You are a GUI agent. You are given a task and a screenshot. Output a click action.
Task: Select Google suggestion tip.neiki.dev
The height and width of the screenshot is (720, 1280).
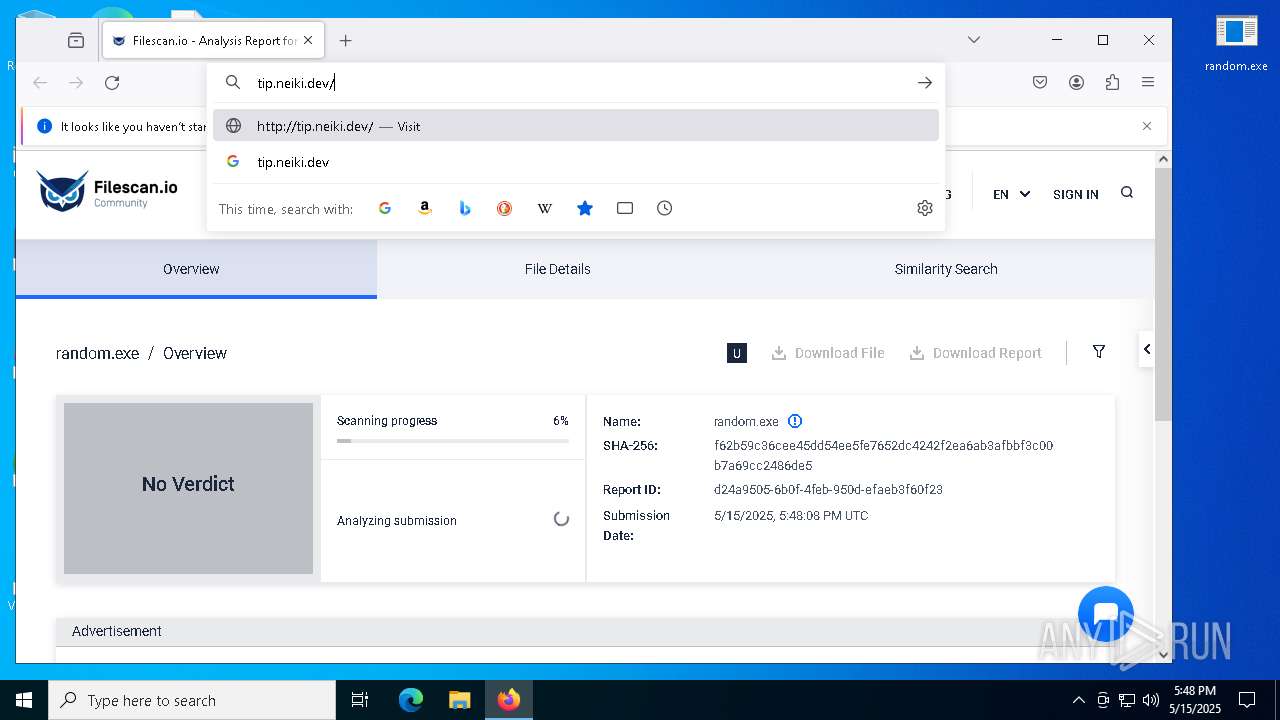[x=576, y=162]
